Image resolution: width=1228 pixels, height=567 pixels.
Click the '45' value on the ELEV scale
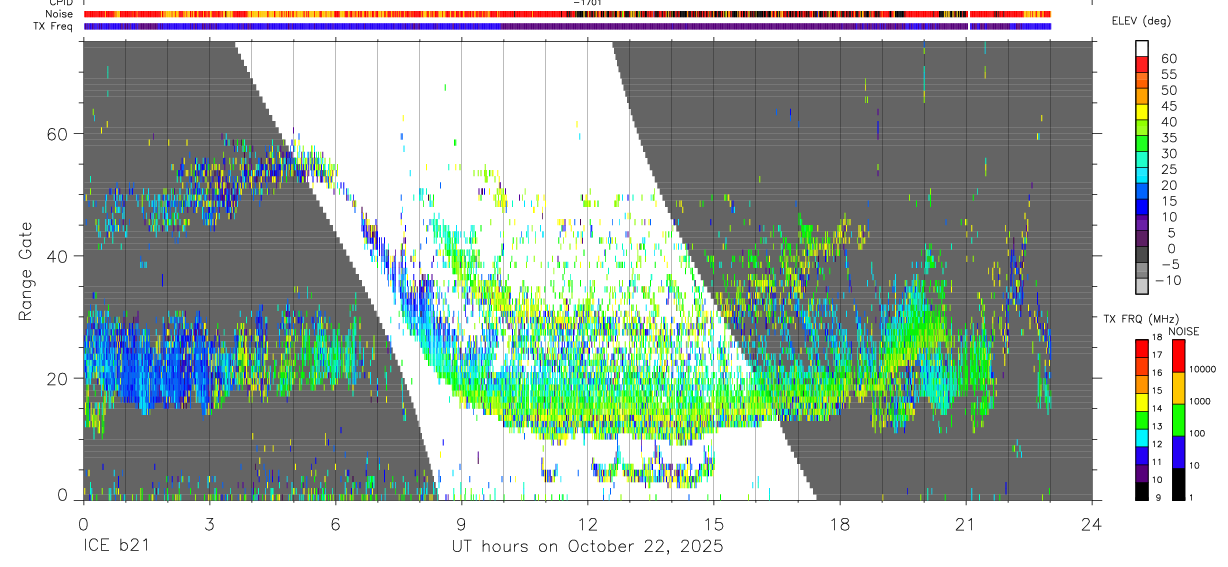pos(1168,106)
